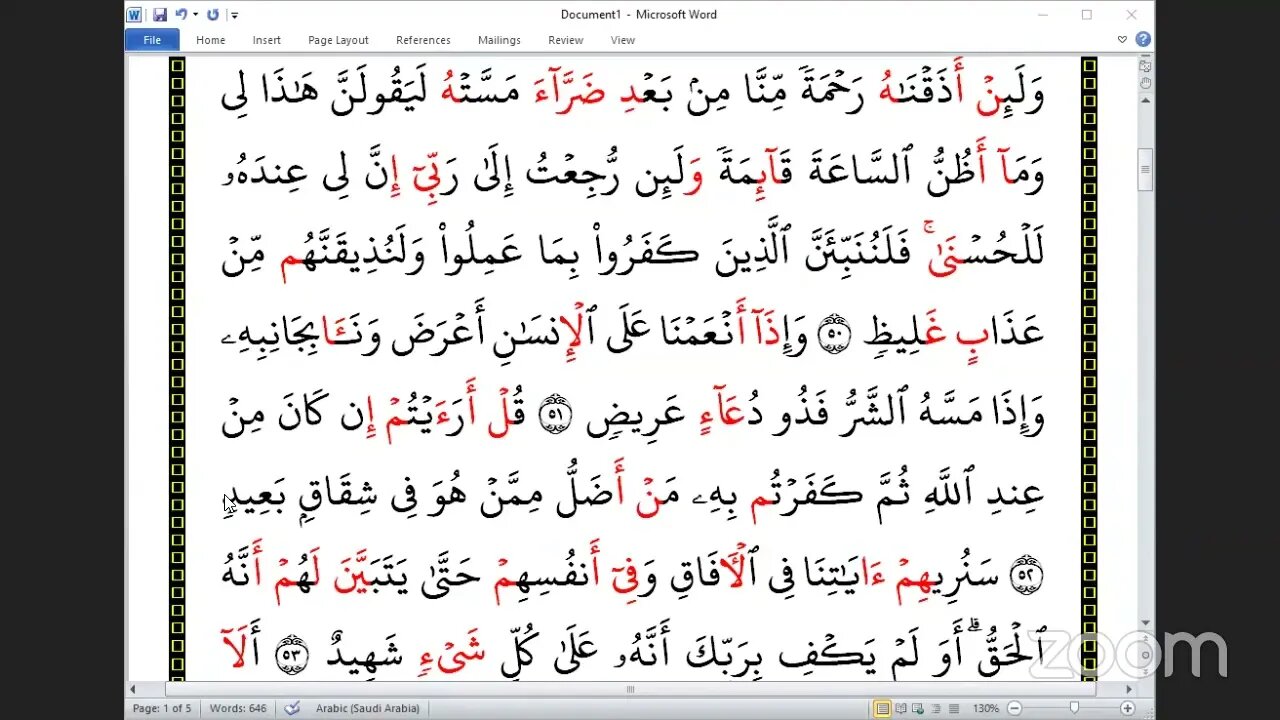Click the vertical scrollbar up arrow

[x=1146, y=100]
